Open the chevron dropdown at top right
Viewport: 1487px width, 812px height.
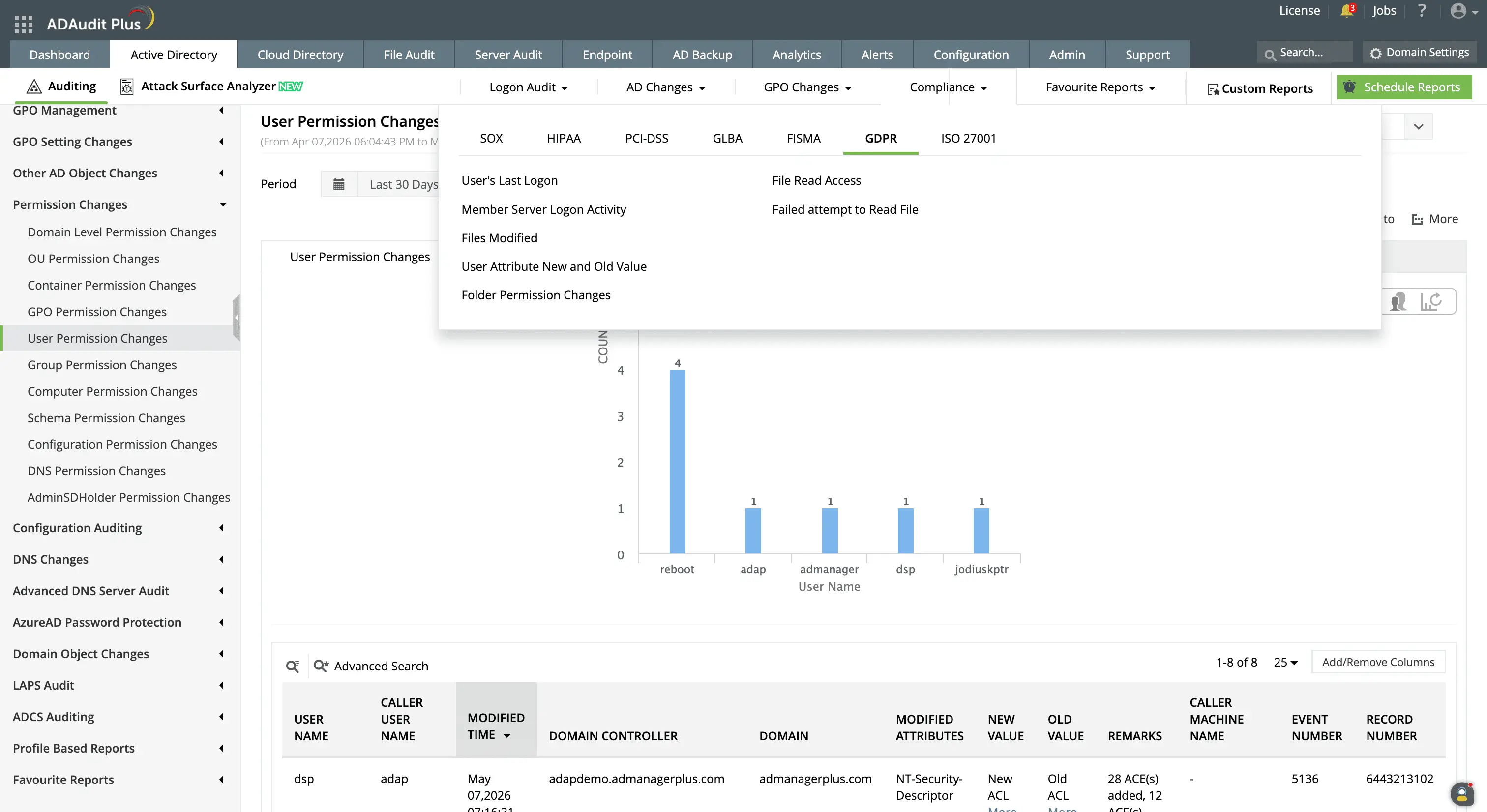(x=1418, y=126)
